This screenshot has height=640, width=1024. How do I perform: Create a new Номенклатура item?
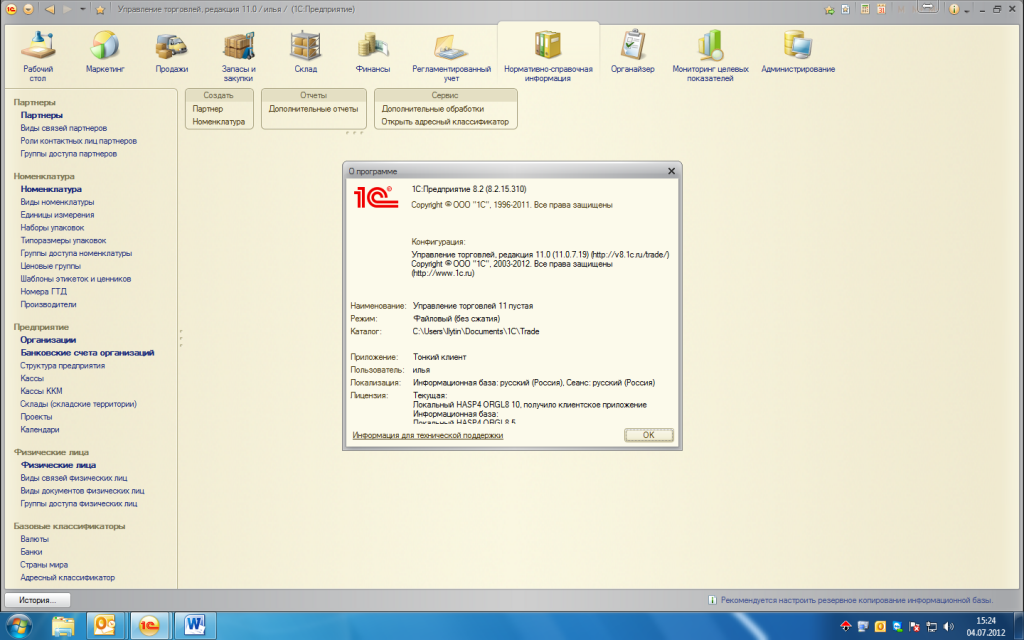click(x=219, y=122)
